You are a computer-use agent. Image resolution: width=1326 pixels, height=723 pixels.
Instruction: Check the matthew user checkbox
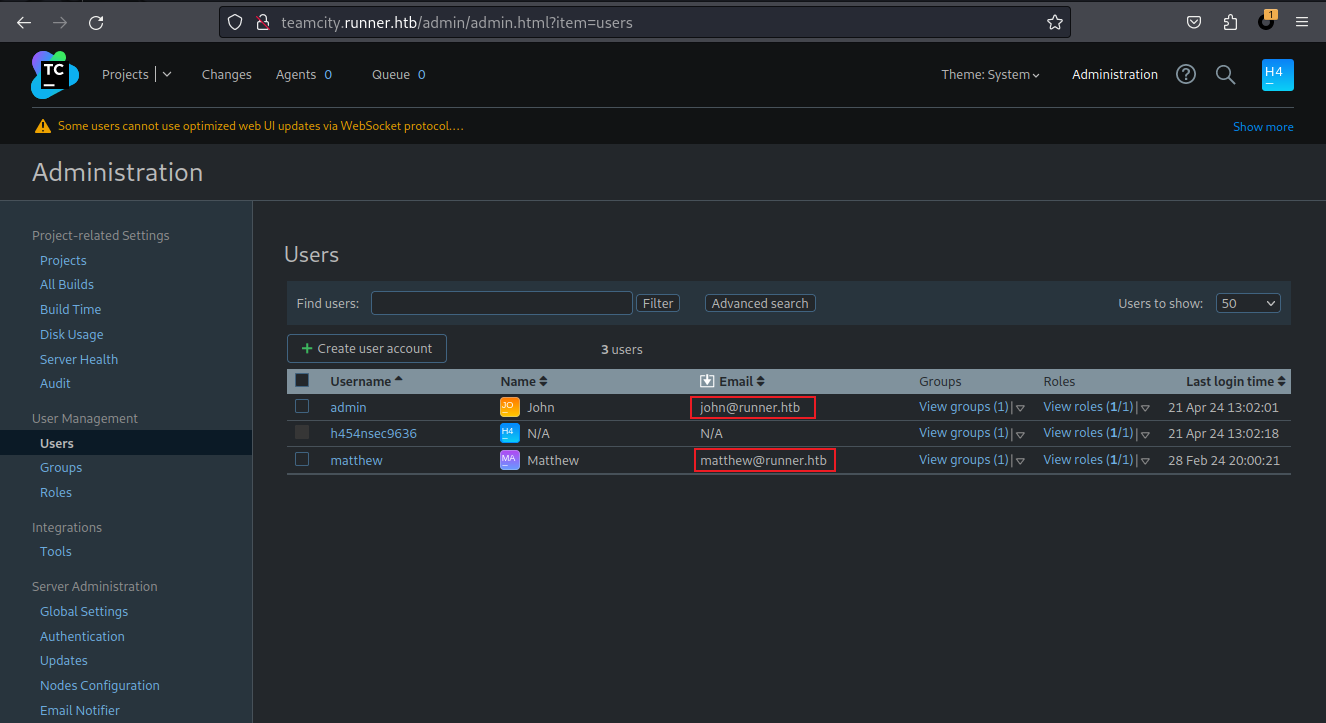click(x=302, y=459)
